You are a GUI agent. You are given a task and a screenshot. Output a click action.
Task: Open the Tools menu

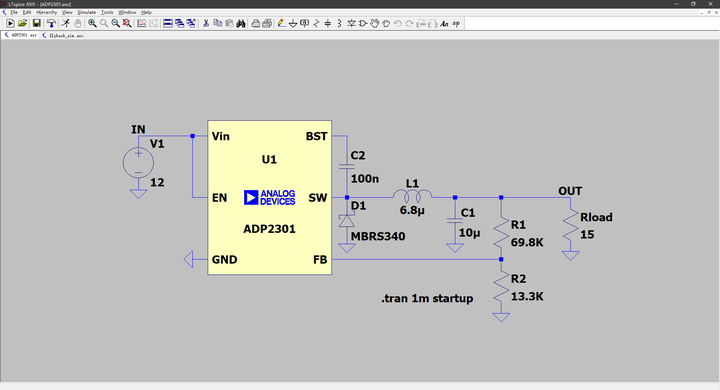(107, 12)
